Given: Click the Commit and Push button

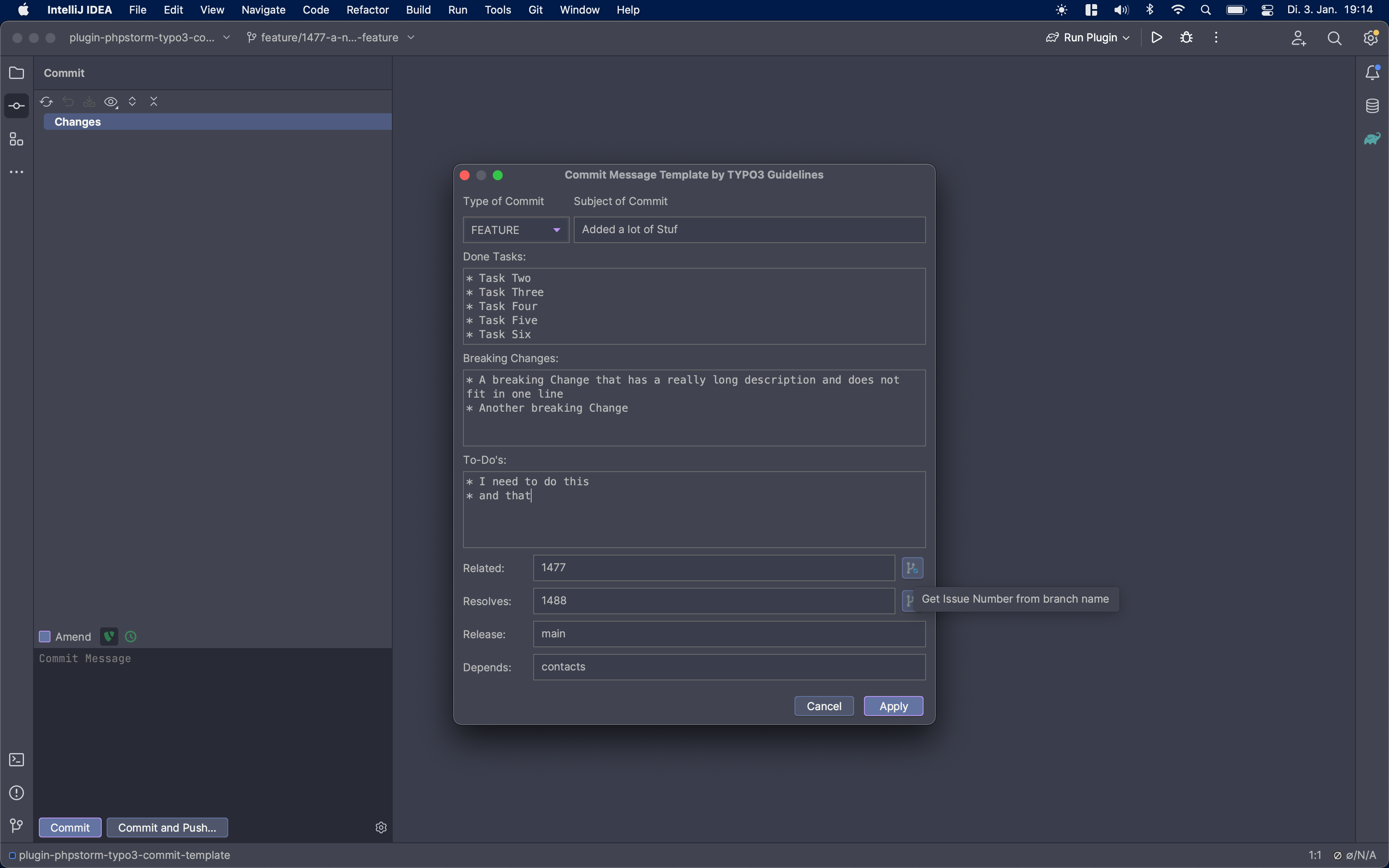Looking at the screenshot, I should [x=167, y=827].
